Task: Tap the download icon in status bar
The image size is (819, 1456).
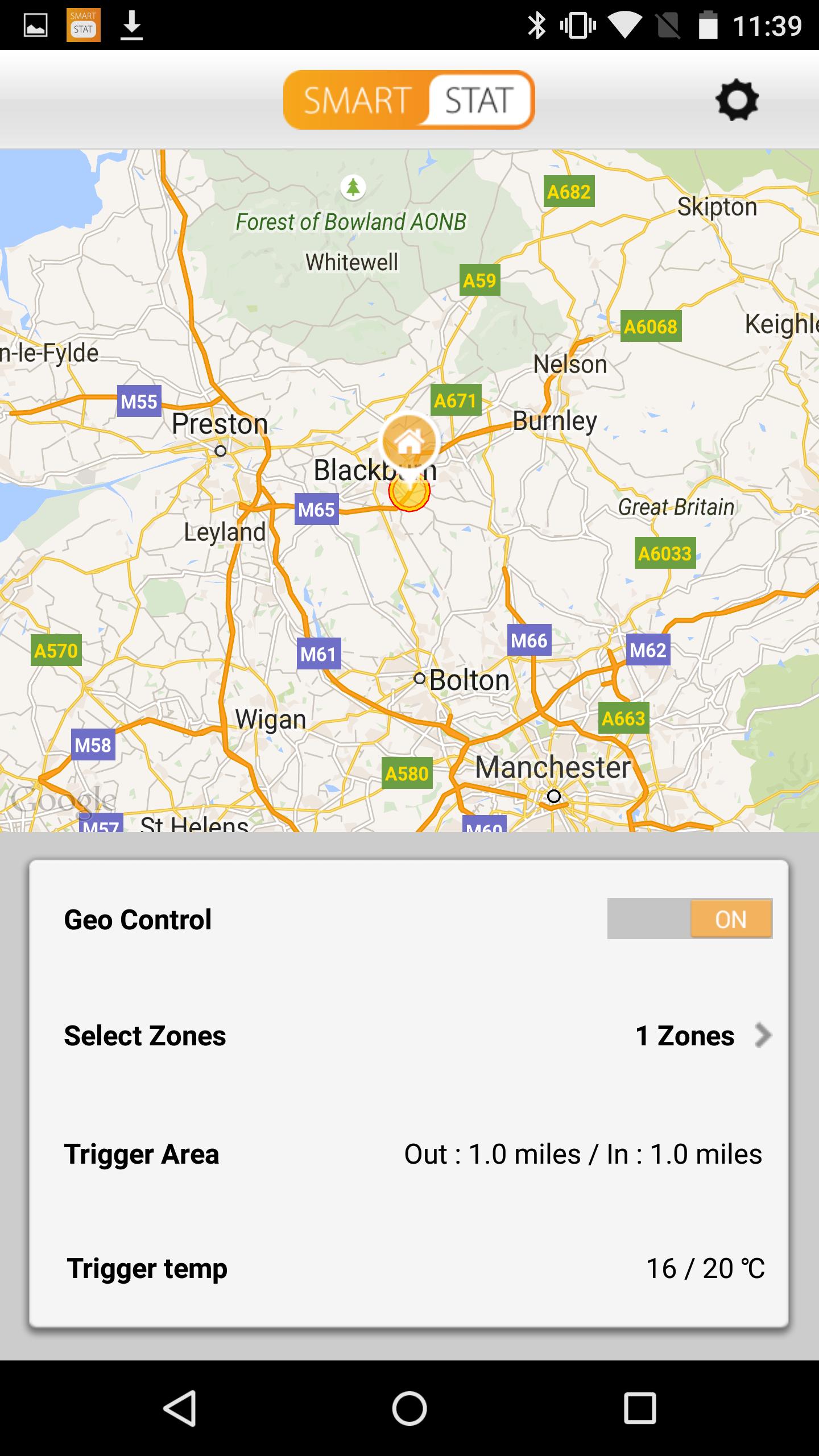Action: 131,26
